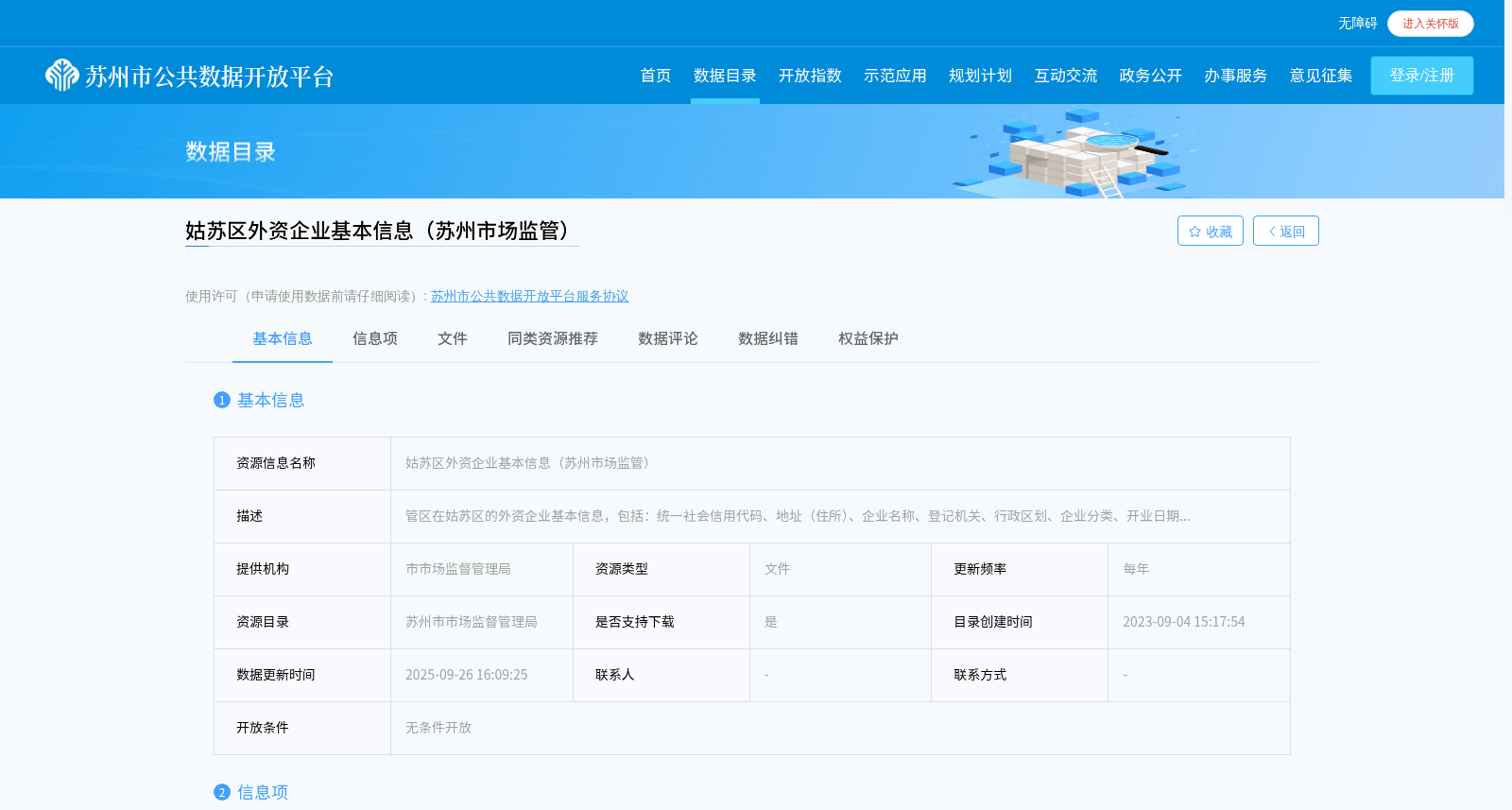This screenshot has height=810, width=1512.
Task: Click the 描述 row label
Action: pyautogui.click(x=249, y=516)
